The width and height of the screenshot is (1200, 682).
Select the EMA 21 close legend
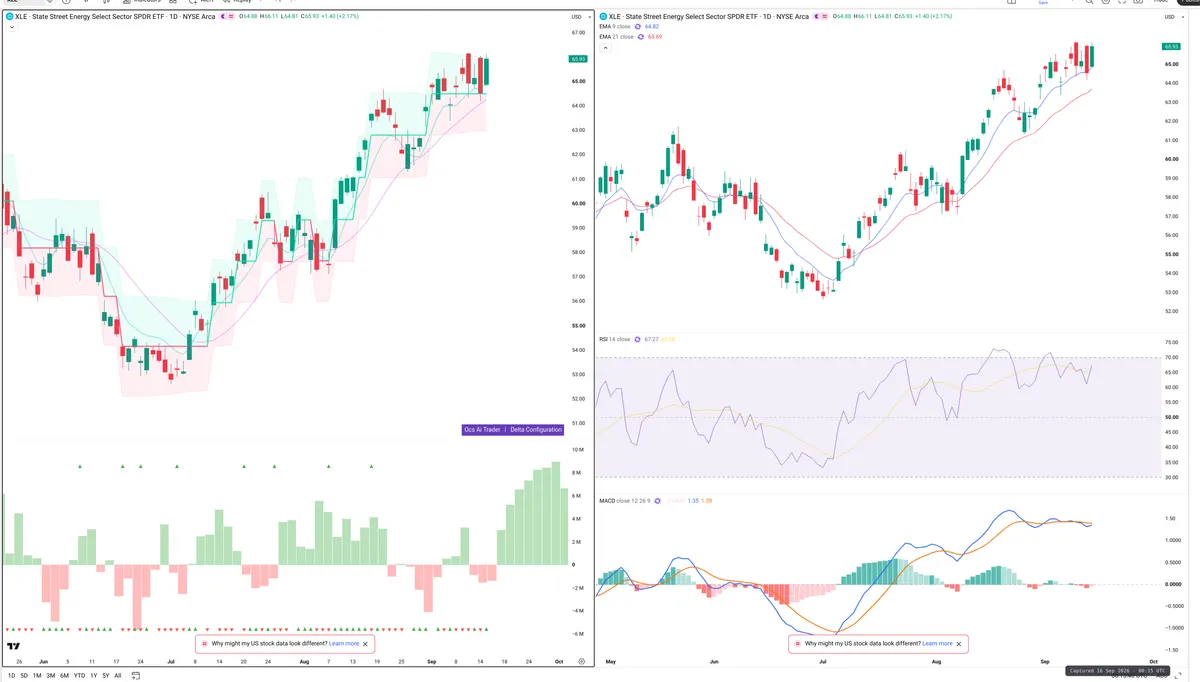tap(617, 36)
